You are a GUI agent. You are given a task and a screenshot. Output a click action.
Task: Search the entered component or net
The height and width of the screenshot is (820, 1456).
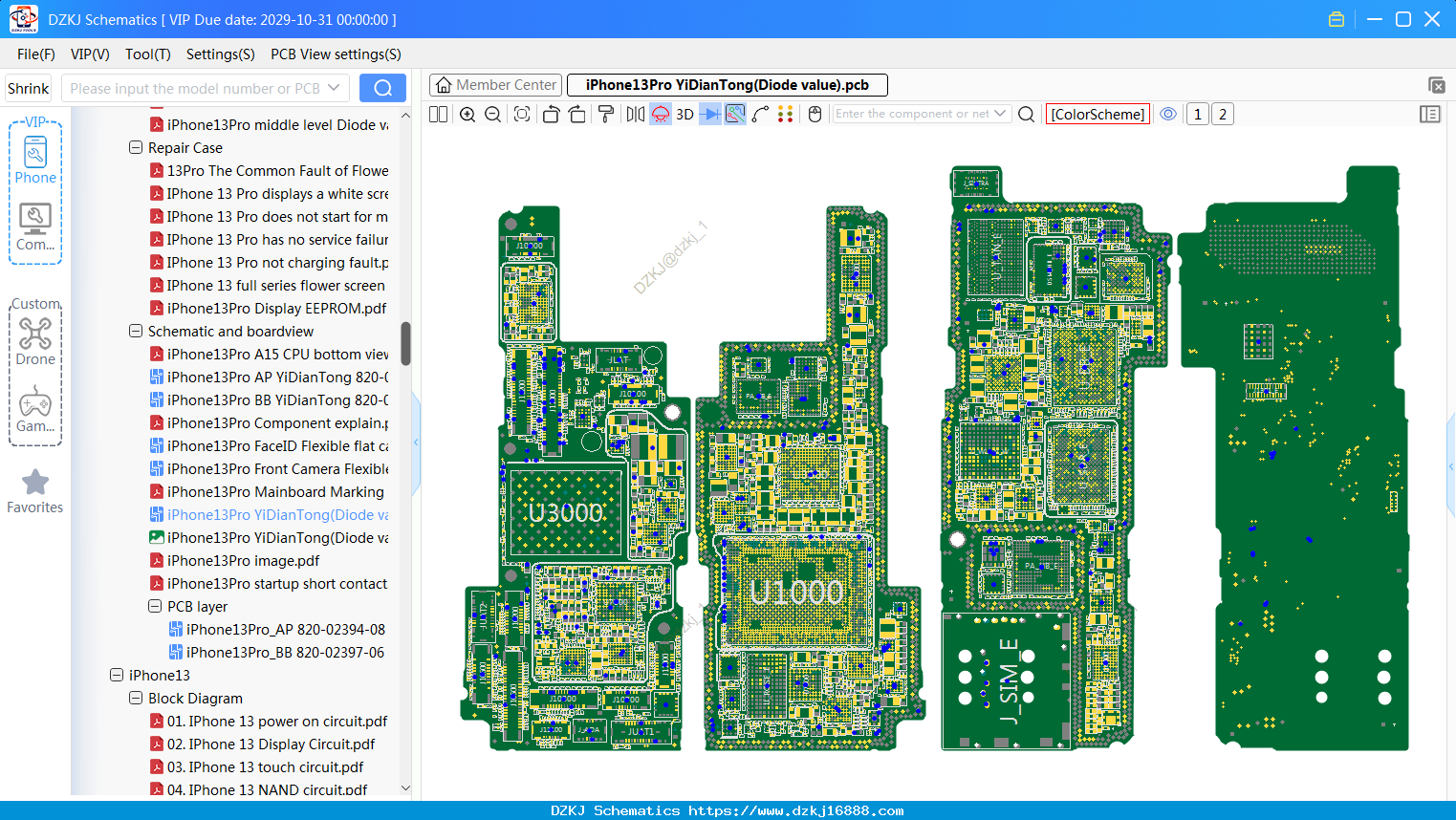(1026, 114)
